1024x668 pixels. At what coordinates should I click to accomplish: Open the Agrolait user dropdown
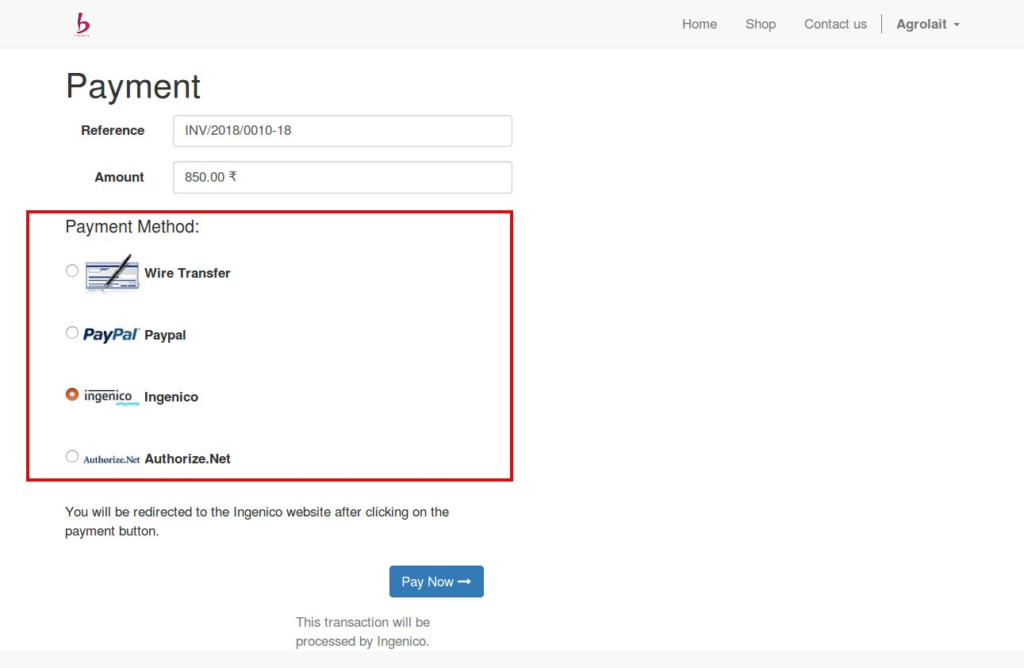[x=927, y=24]
